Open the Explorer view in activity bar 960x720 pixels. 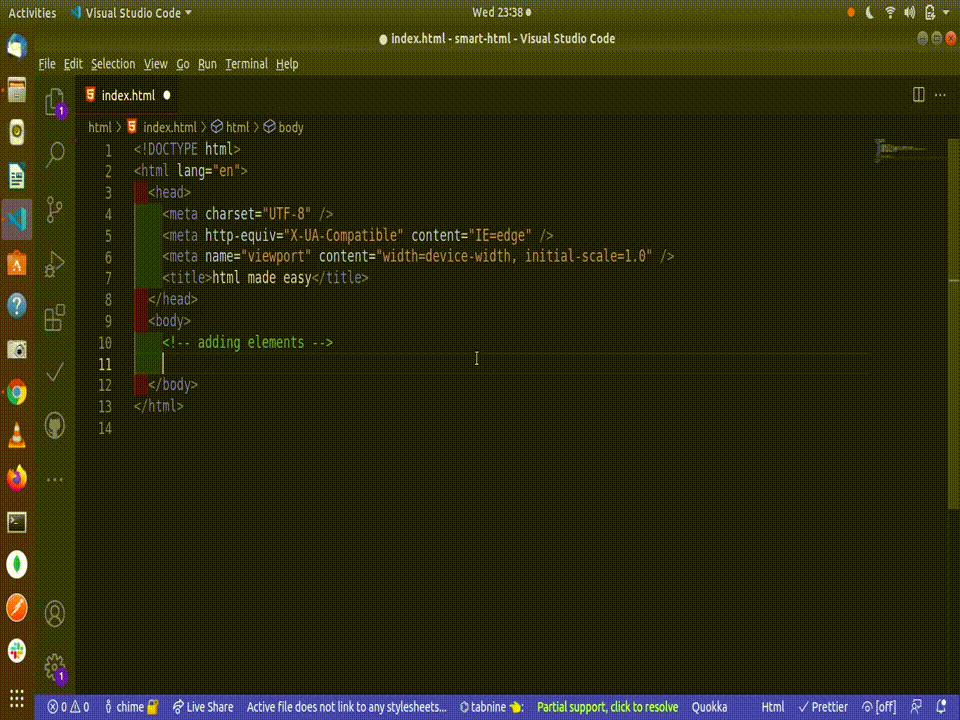click(x=54, y=101)
